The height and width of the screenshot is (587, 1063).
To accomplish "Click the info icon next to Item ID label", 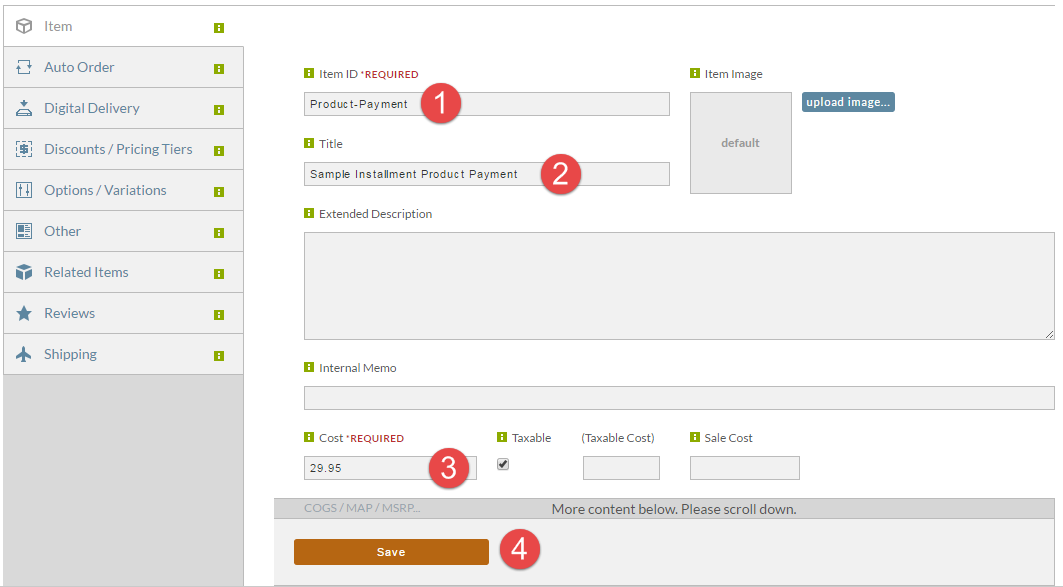I will pos(308,73).
